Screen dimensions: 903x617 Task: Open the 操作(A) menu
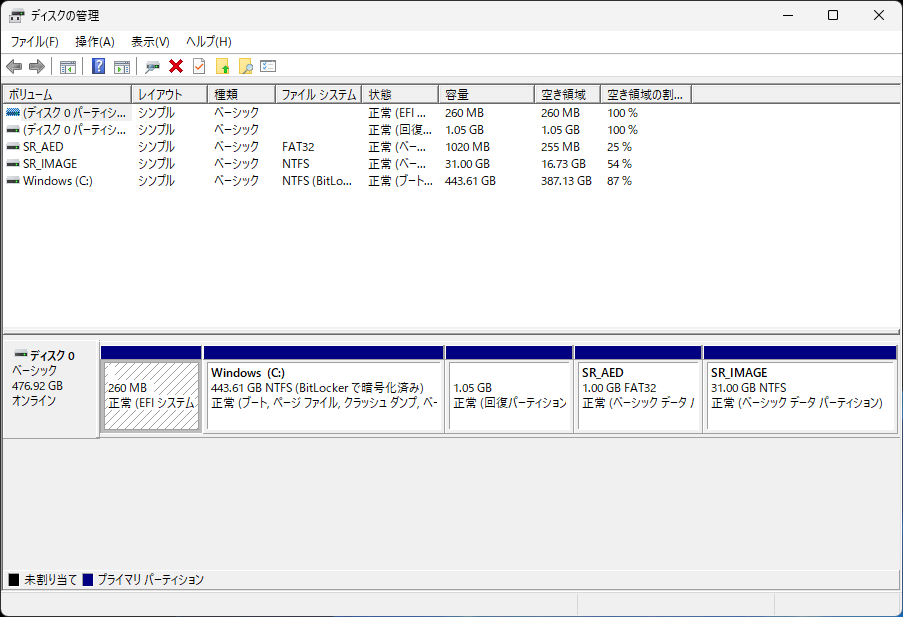(x=95, y=42)
